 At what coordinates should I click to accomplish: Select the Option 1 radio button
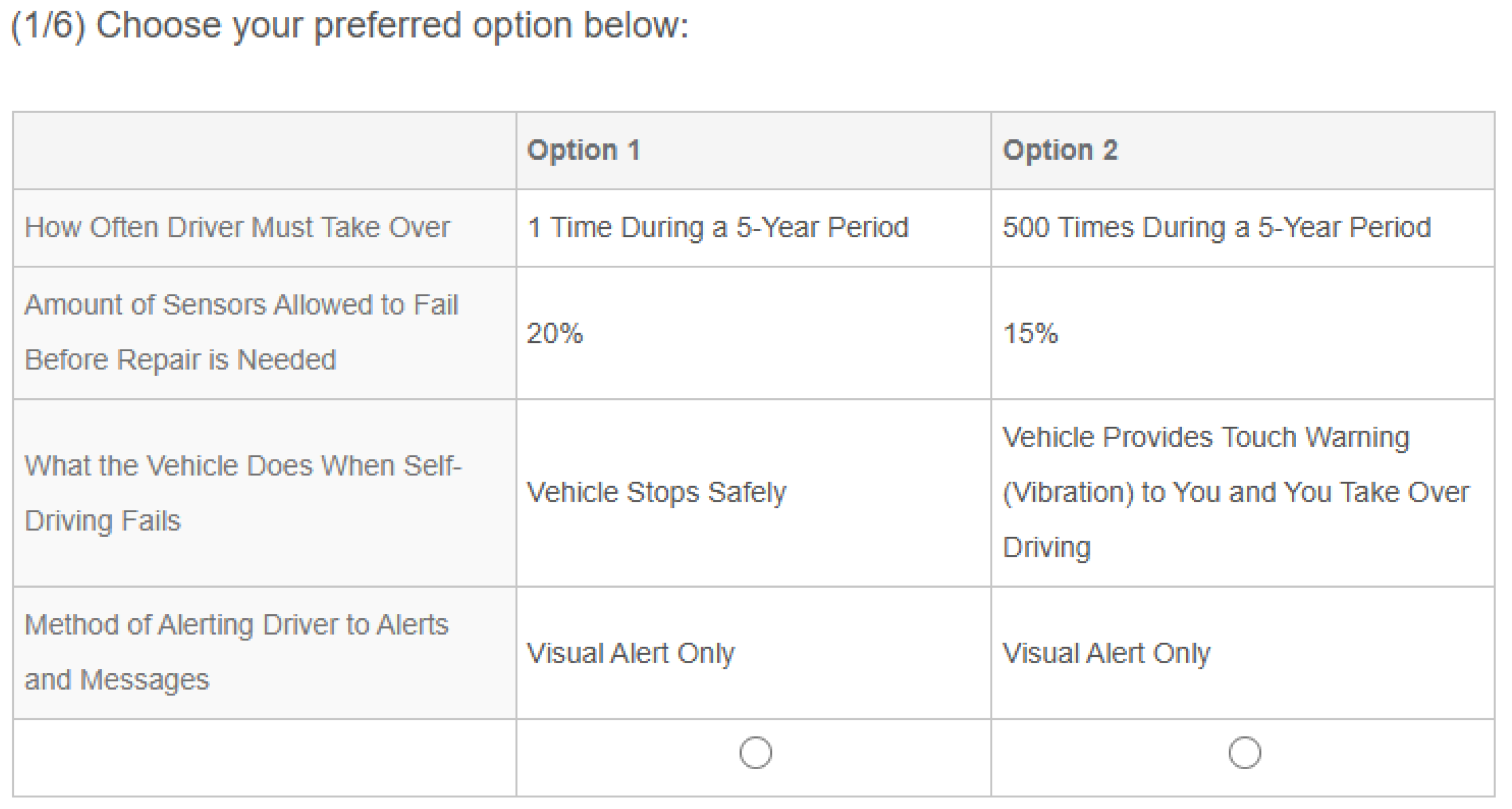755,752
